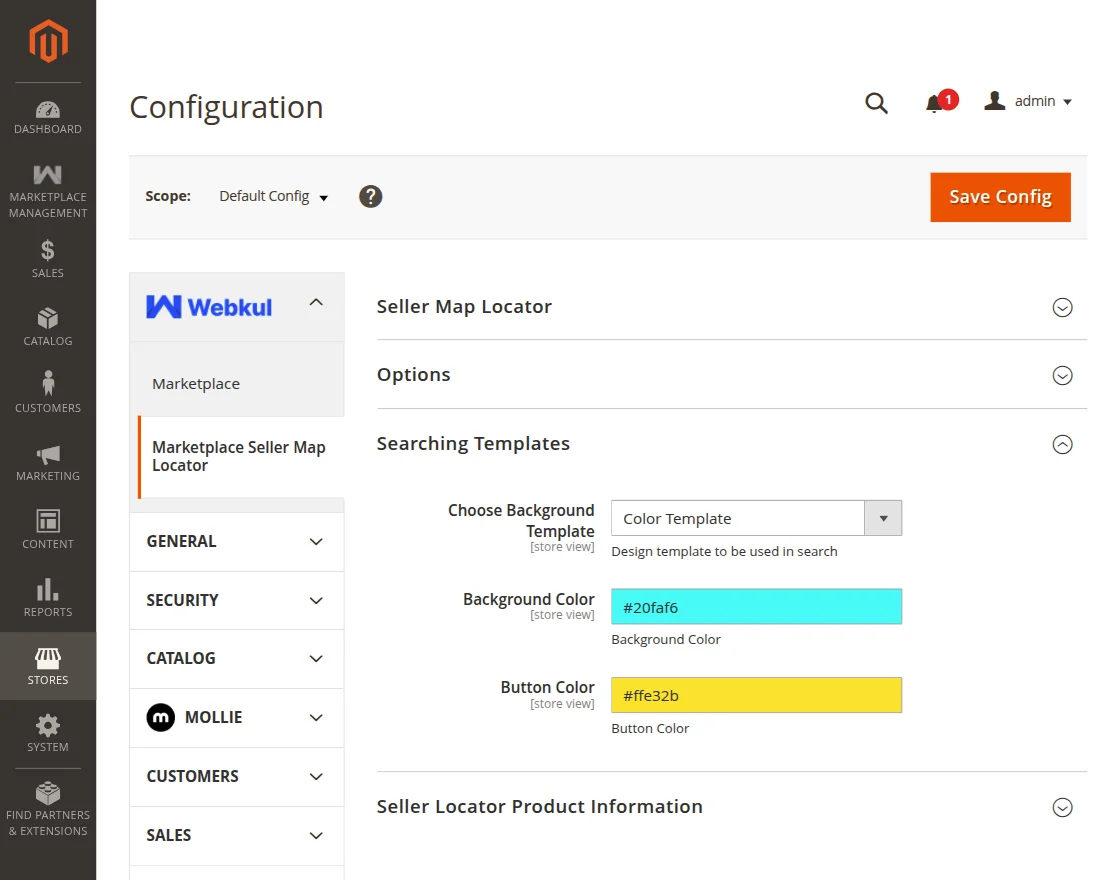The height and width of the screenshot is (880, 1120).
Task: Open Customers sidebar icon
Action: click(x=48, y=392)
